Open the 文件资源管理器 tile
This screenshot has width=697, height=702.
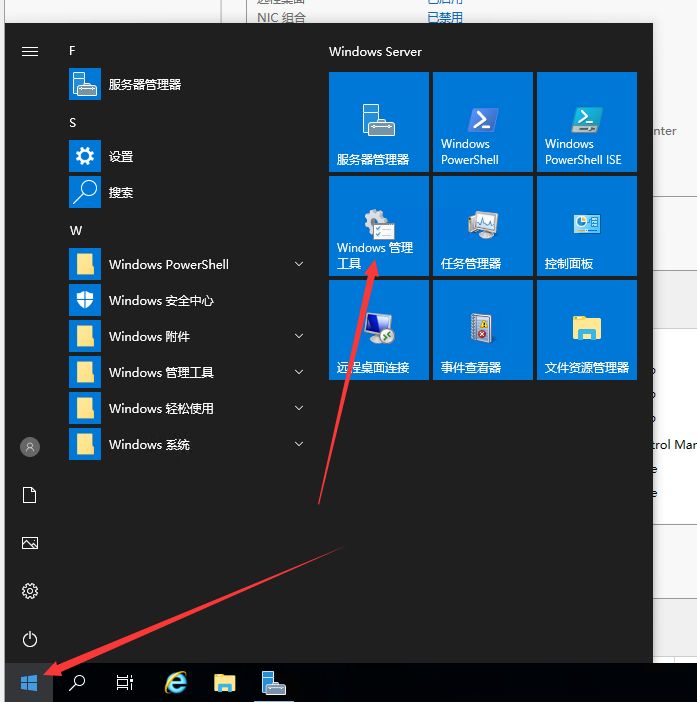(587, 330)
